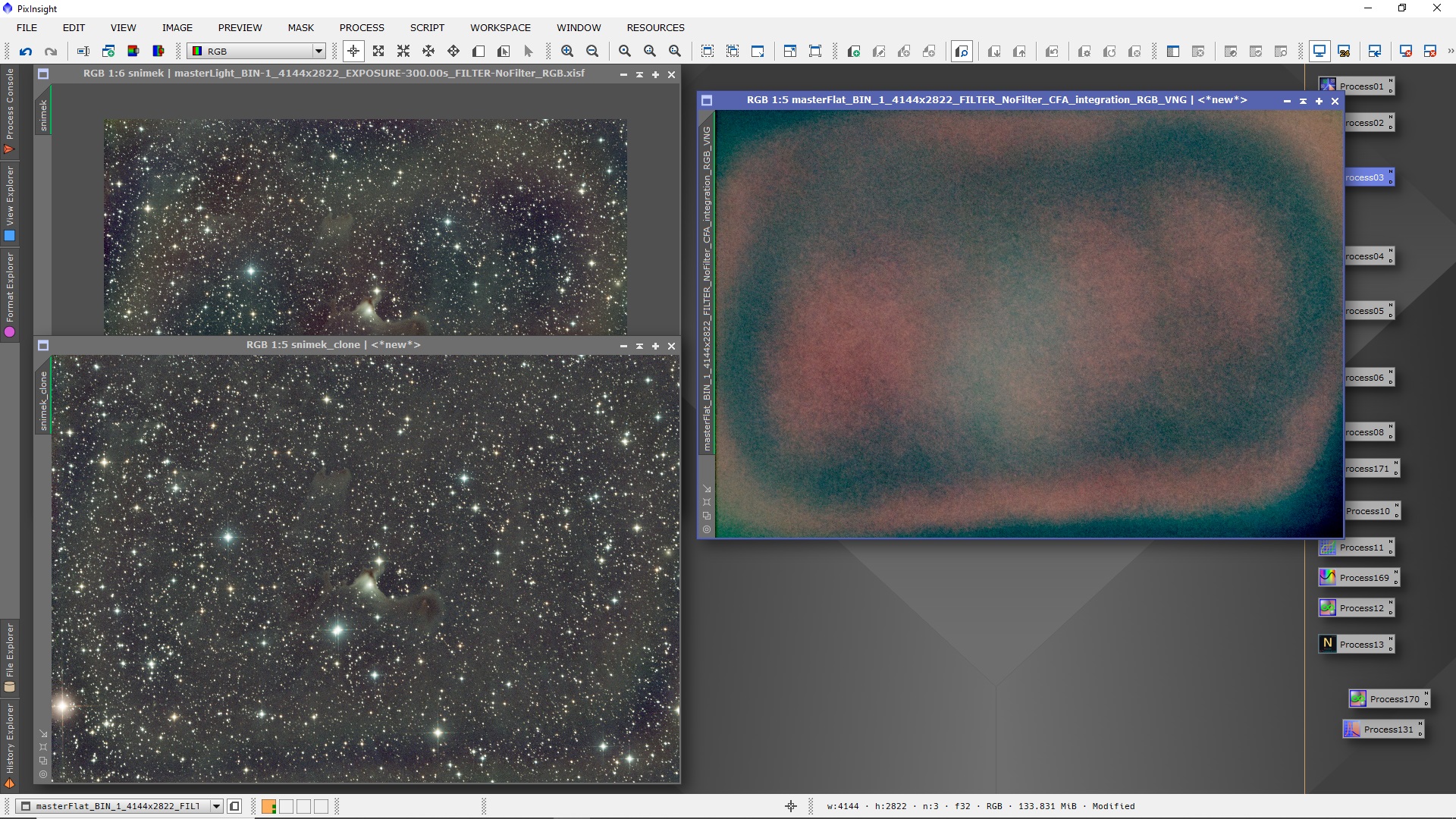Click the new preview page icon
The width and height of the screenshot is (1456, 819).
(x=479, y=52)
